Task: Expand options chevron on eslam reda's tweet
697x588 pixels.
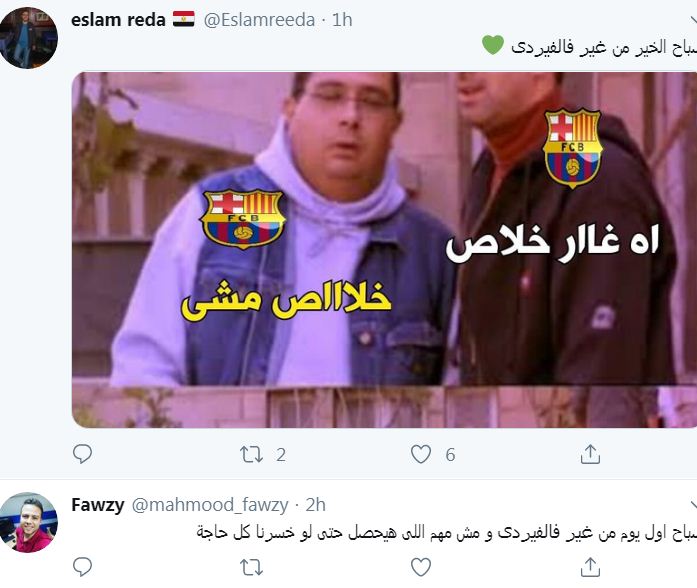Action: 693,20
